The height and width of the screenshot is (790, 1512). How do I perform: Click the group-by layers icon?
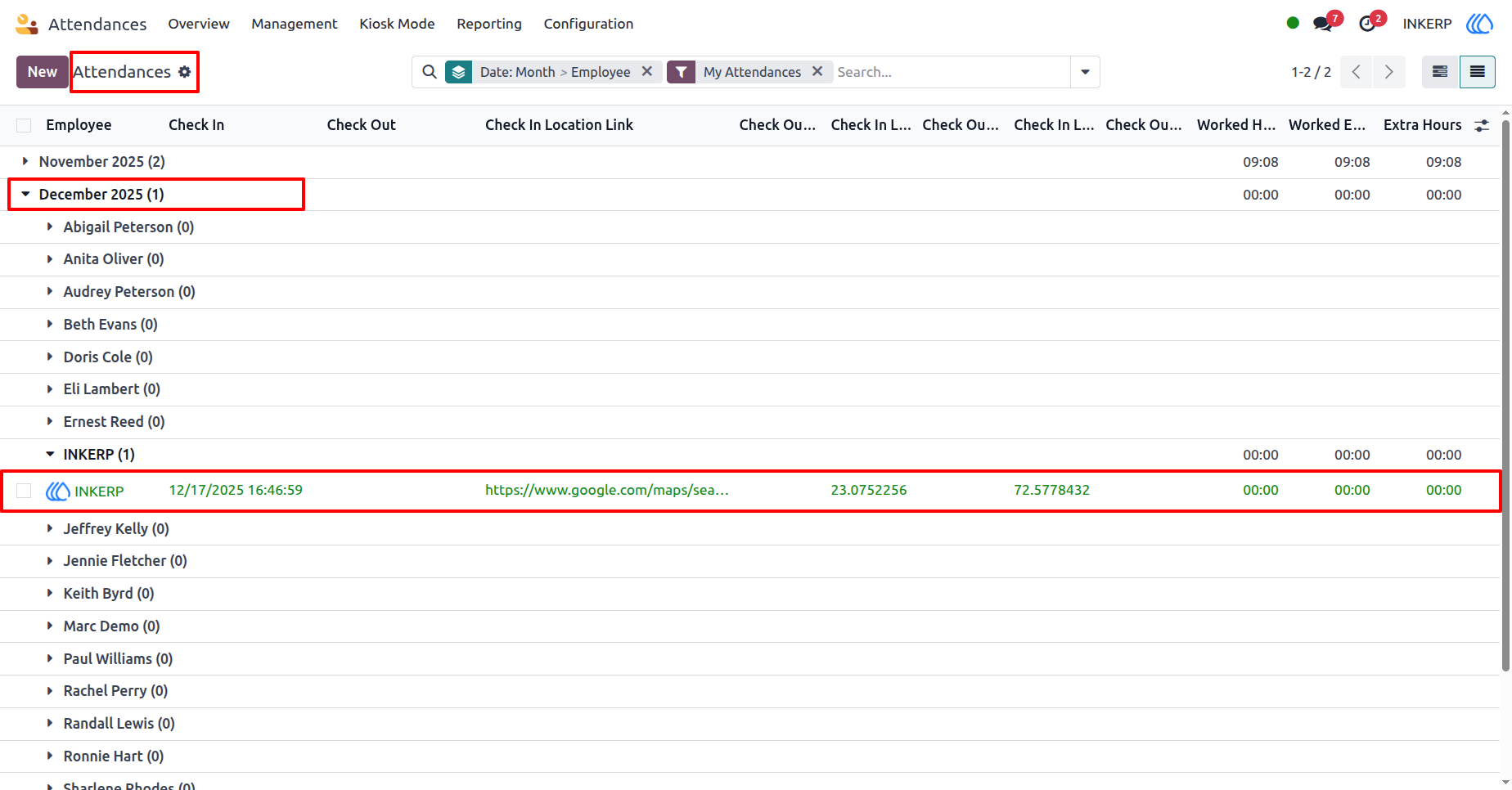tap(459, 72)
